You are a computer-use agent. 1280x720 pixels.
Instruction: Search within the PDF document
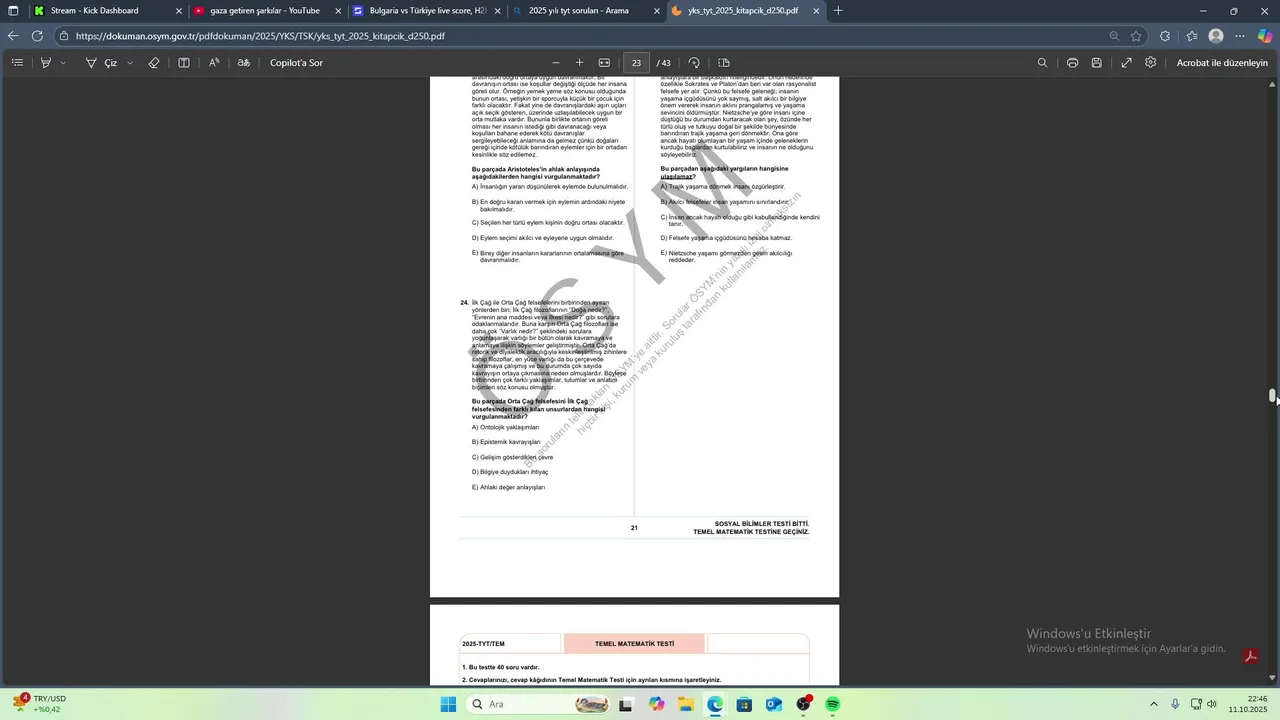(1042, 63)
